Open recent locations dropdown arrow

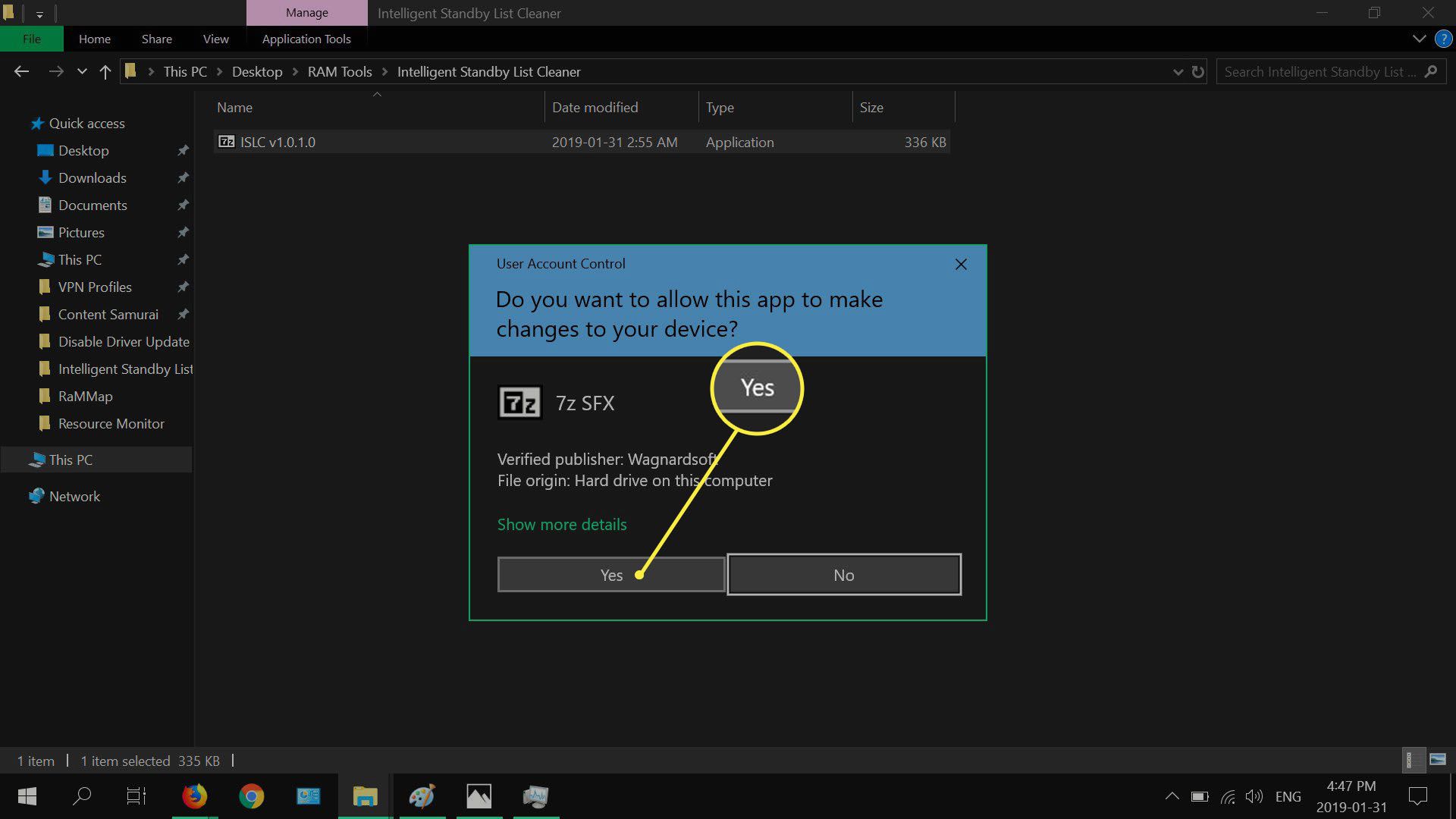[x=82, y=72]
